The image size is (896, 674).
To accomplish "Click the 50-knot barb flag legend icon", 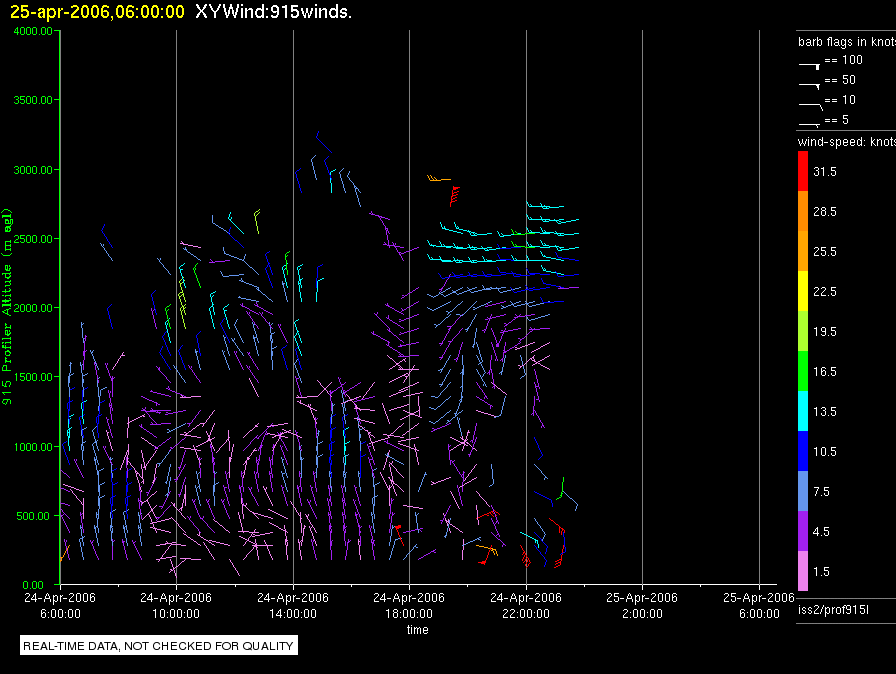I will click(809, 86).
